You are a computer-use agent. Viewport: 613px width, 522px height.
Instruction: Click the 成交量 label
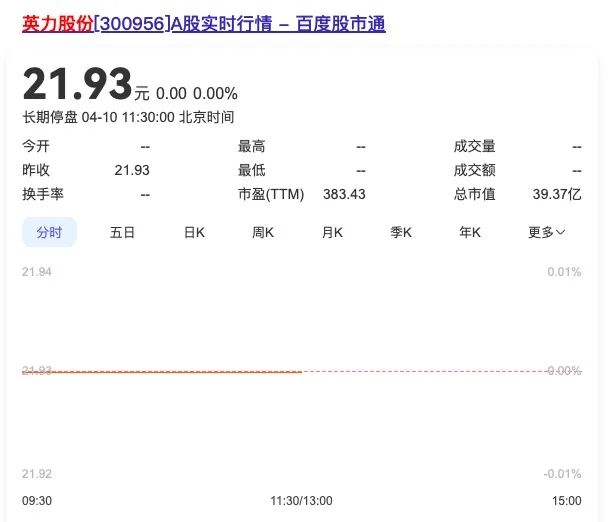[474, 146]
